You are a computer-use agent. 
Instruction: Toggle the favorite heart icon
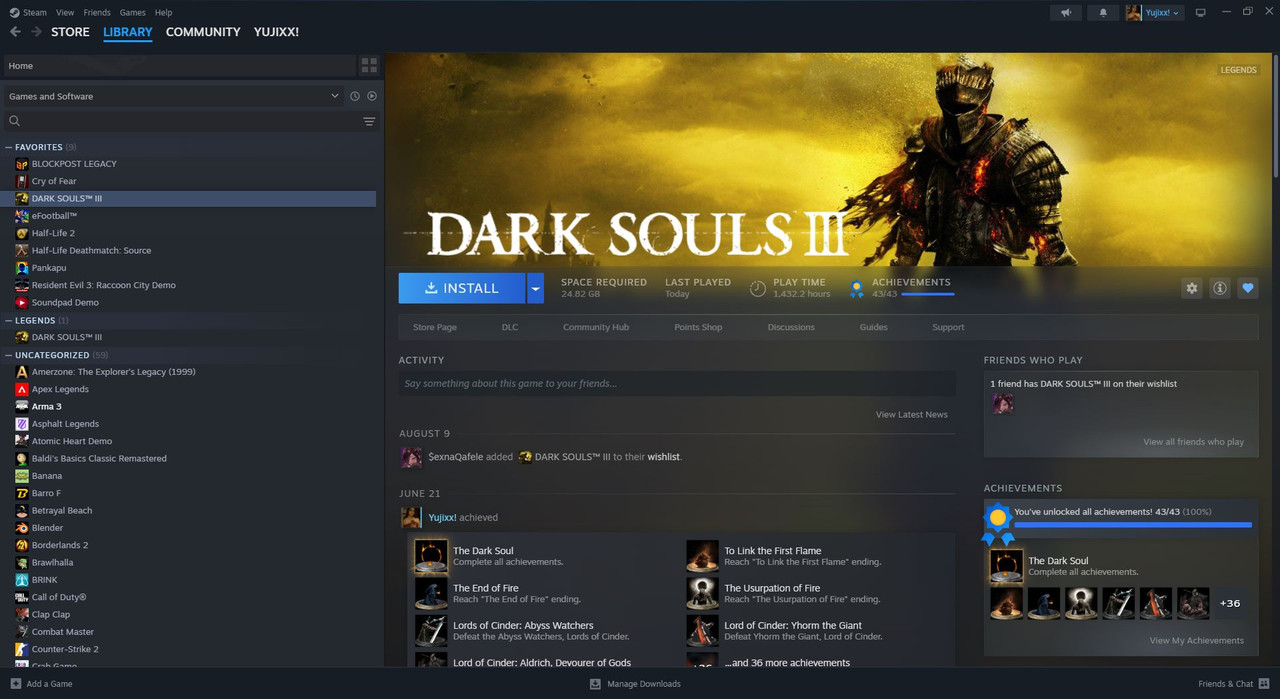tap(1248, 288)
